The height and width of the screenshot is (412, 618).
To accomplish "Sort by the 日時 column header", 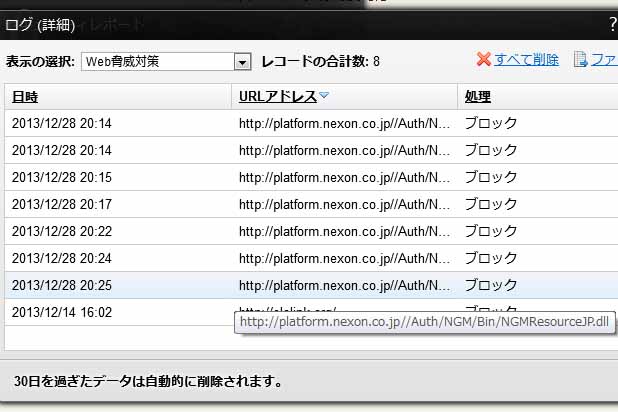I will tap(25, 97).
